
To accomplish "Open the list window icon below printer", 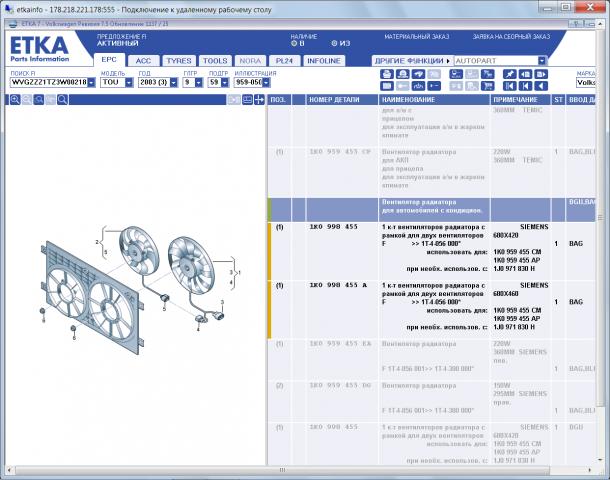I will 387,86.
